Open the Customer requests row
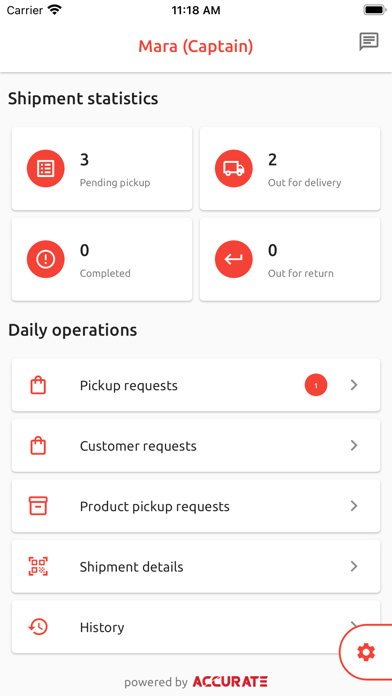This screenshot has width=392, height=696. 196,445
